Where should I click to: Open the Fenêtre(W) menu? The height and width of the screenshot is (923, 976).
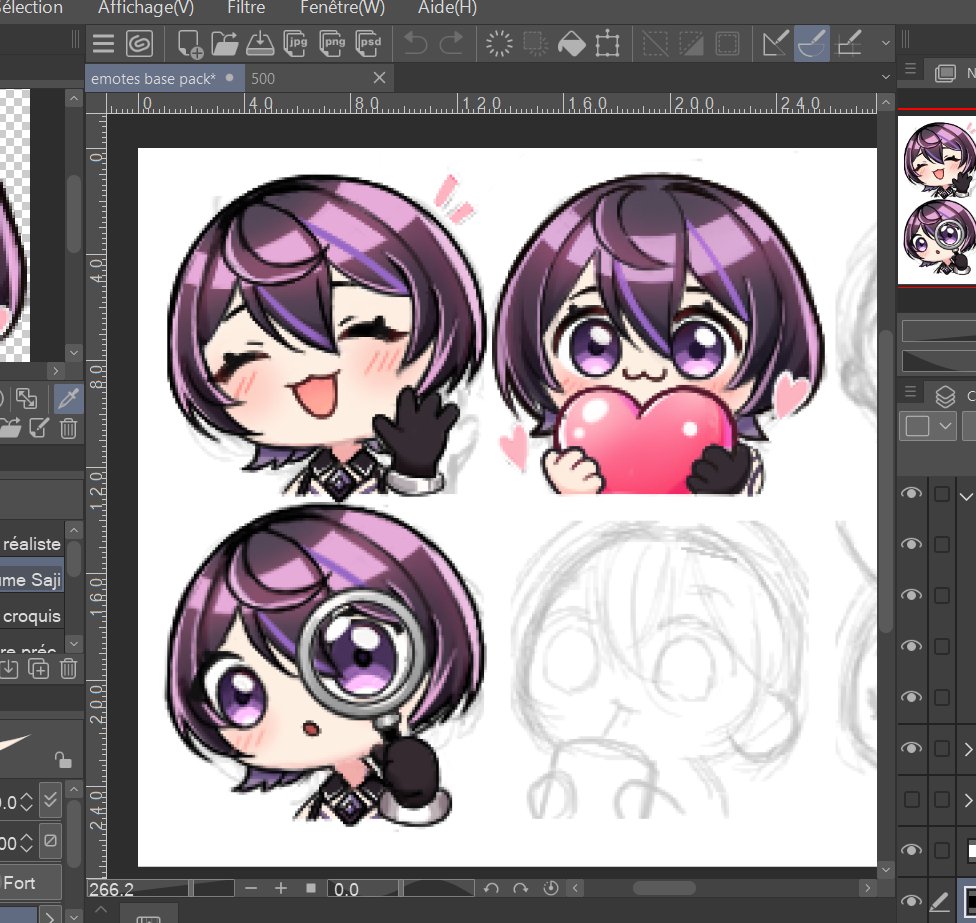[x=342, y=7]
